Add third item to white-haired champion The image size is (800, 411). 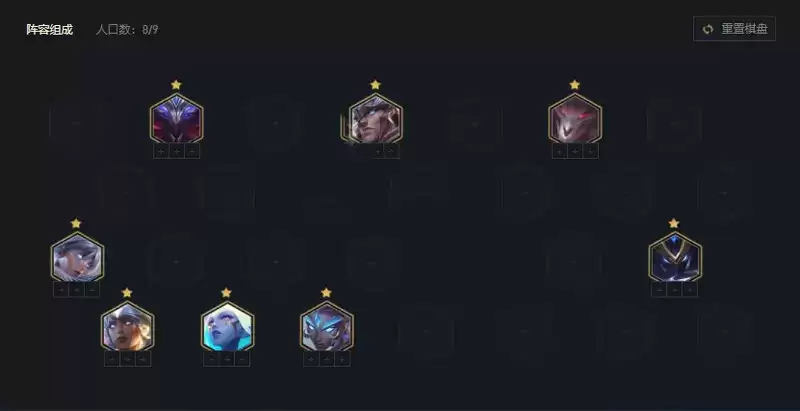click(92, 290)
